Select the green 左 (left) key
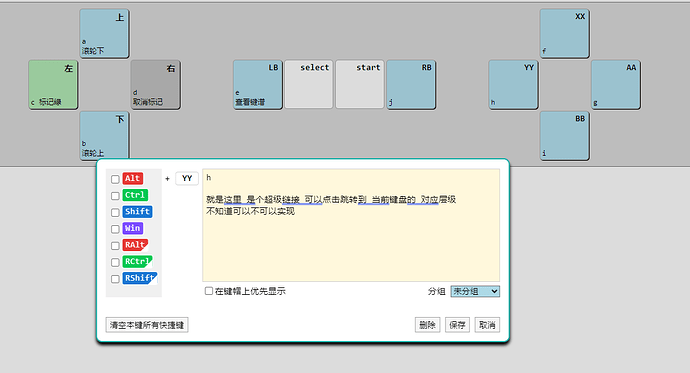The image size is (690, 373). [x=53, y=84]
